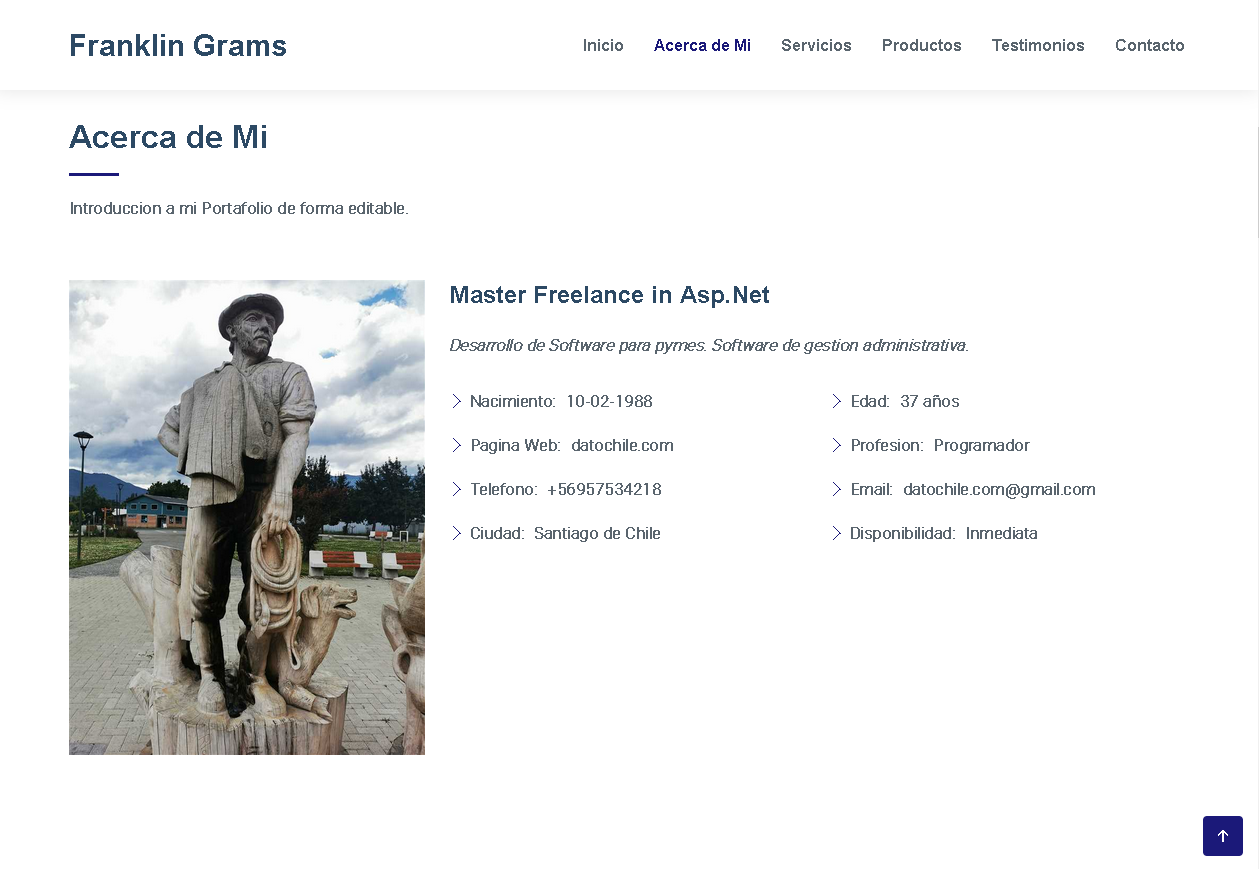This screenshot has height=869, width=1259.
Task: Navigate to Testimonios
Action: tap(1038, 46)
